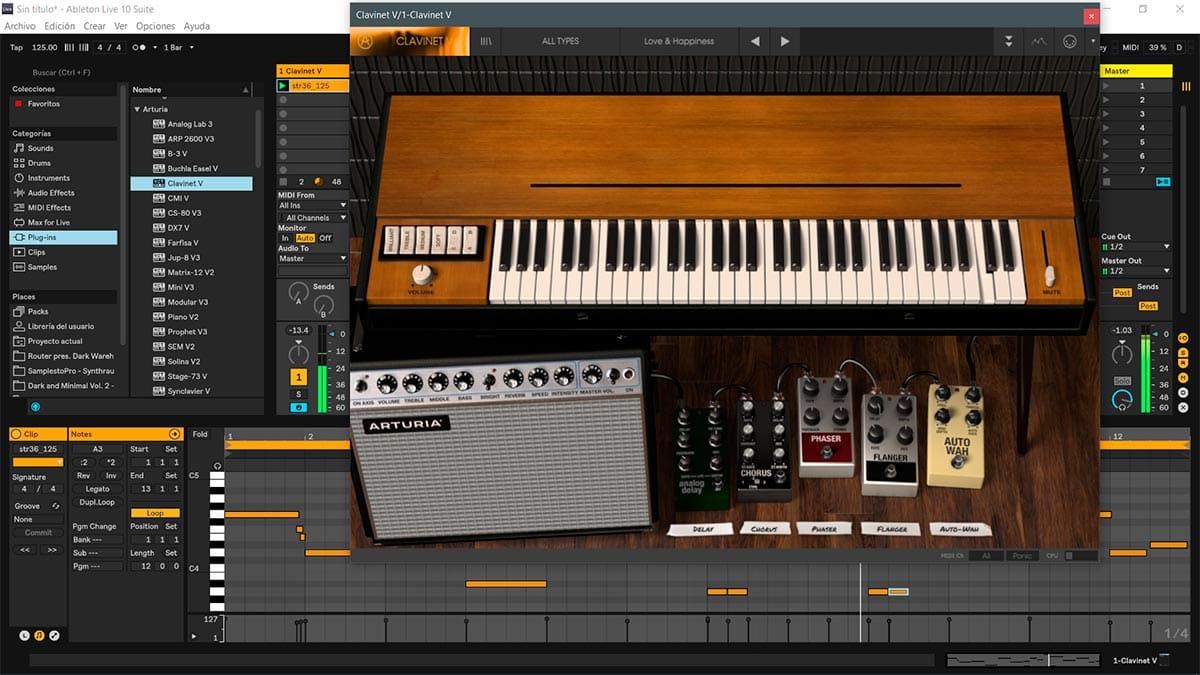Open the Edición menu
This screenshot has width=1200, height=675.
pos(59,26)
